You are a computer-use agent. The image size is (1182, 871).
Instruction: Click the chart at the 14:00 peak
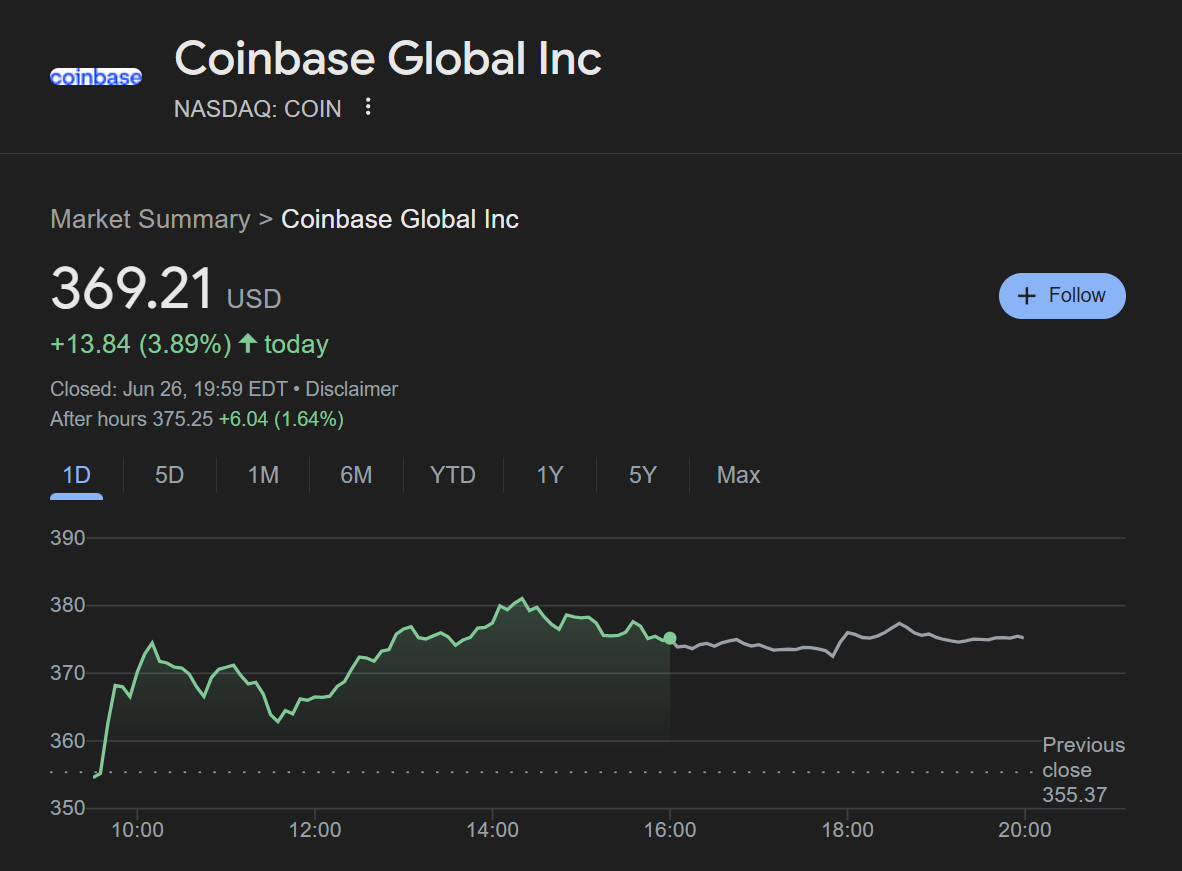point(520,599)
